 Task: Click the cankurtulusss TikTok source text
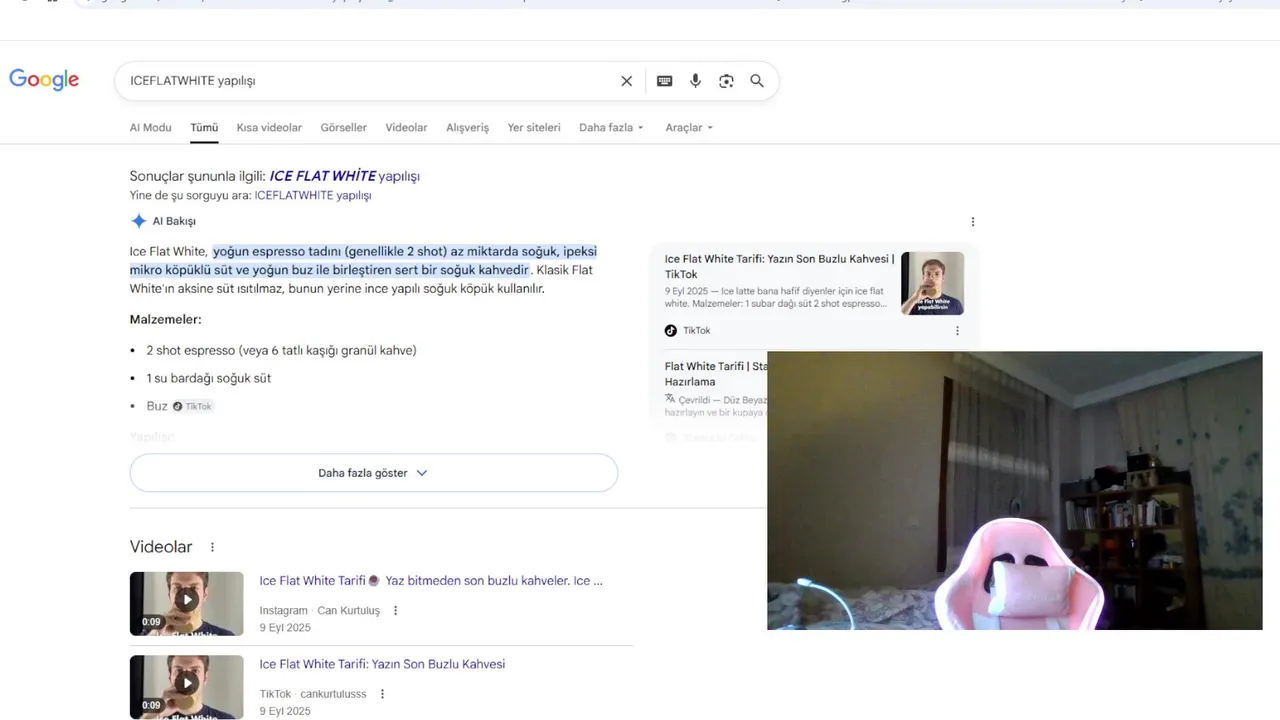[333, 694]
